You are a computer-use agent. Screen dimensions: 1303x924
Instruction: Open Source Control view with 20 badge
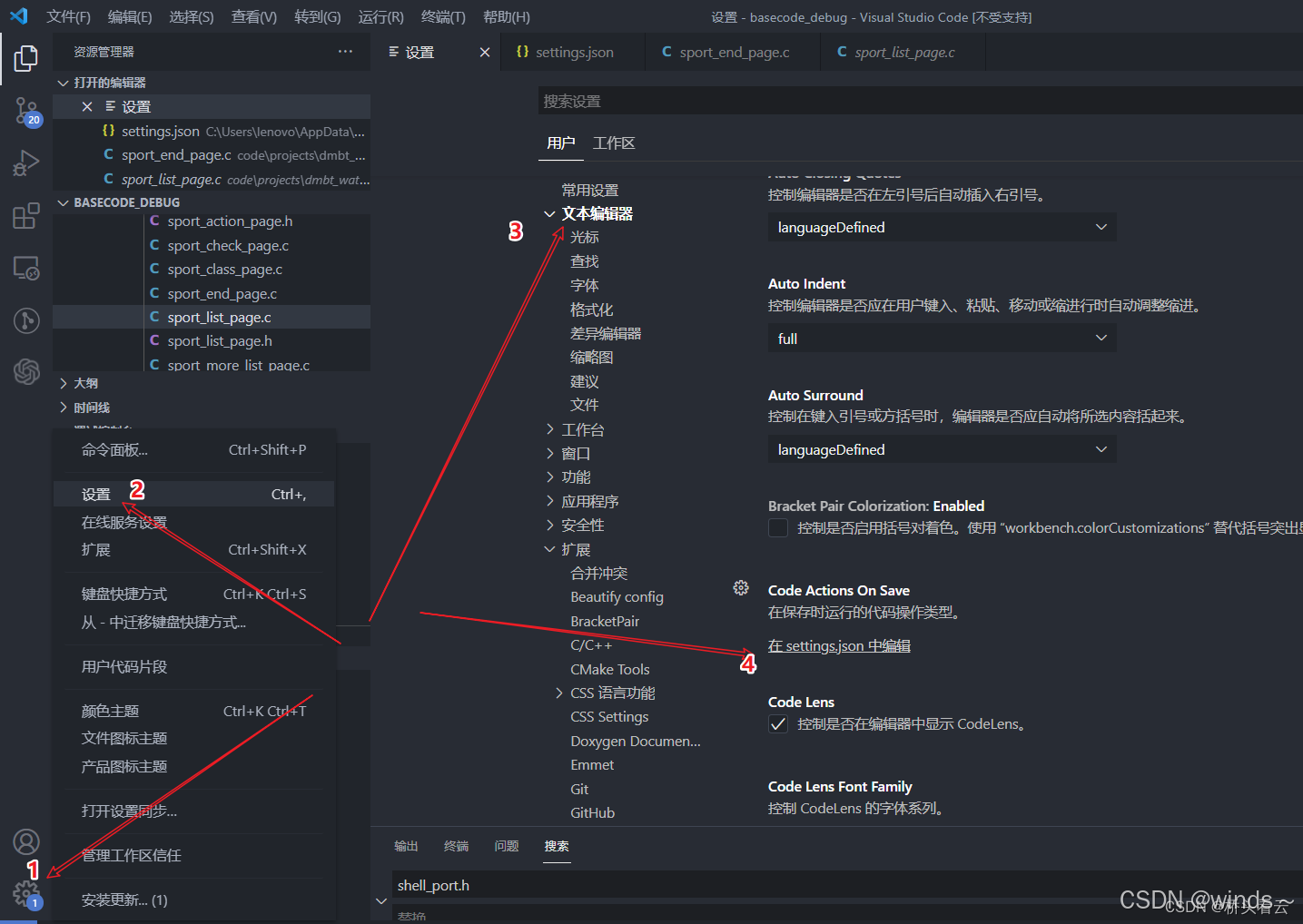26,112
